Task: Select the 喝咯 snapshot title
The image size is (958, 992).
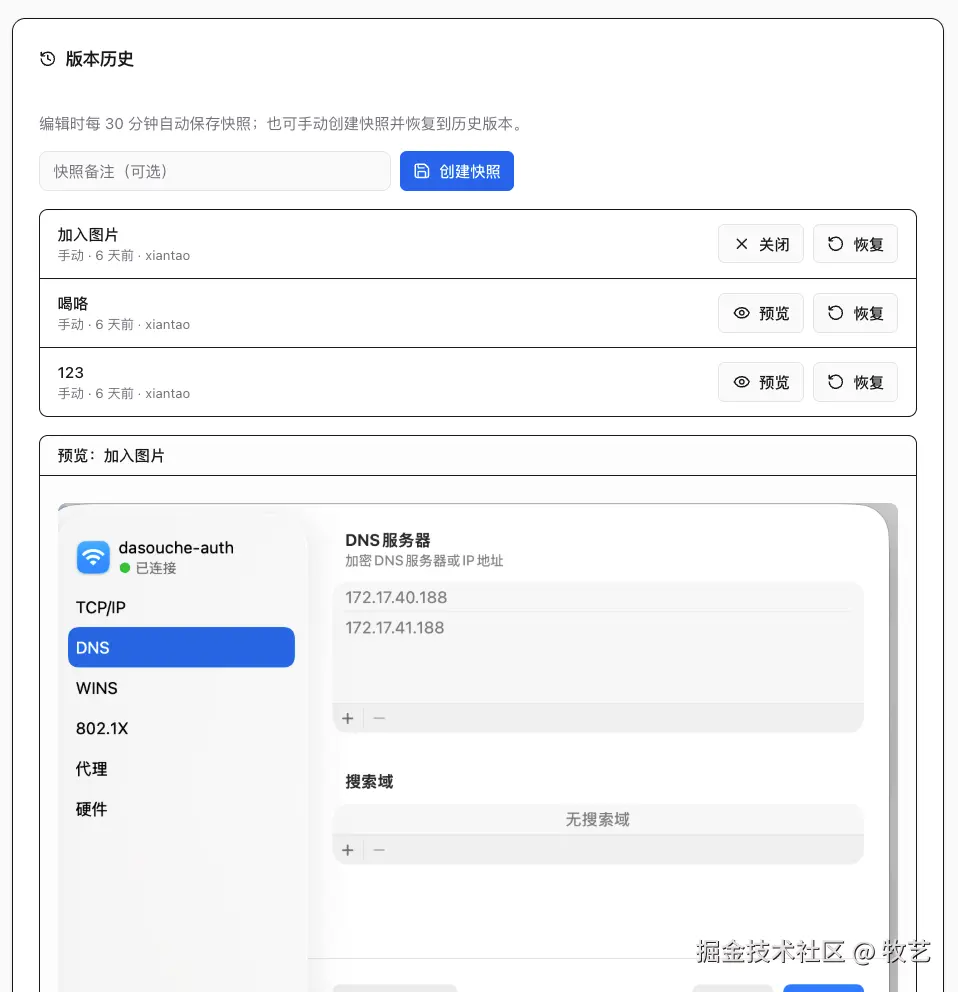Action: 73,304
